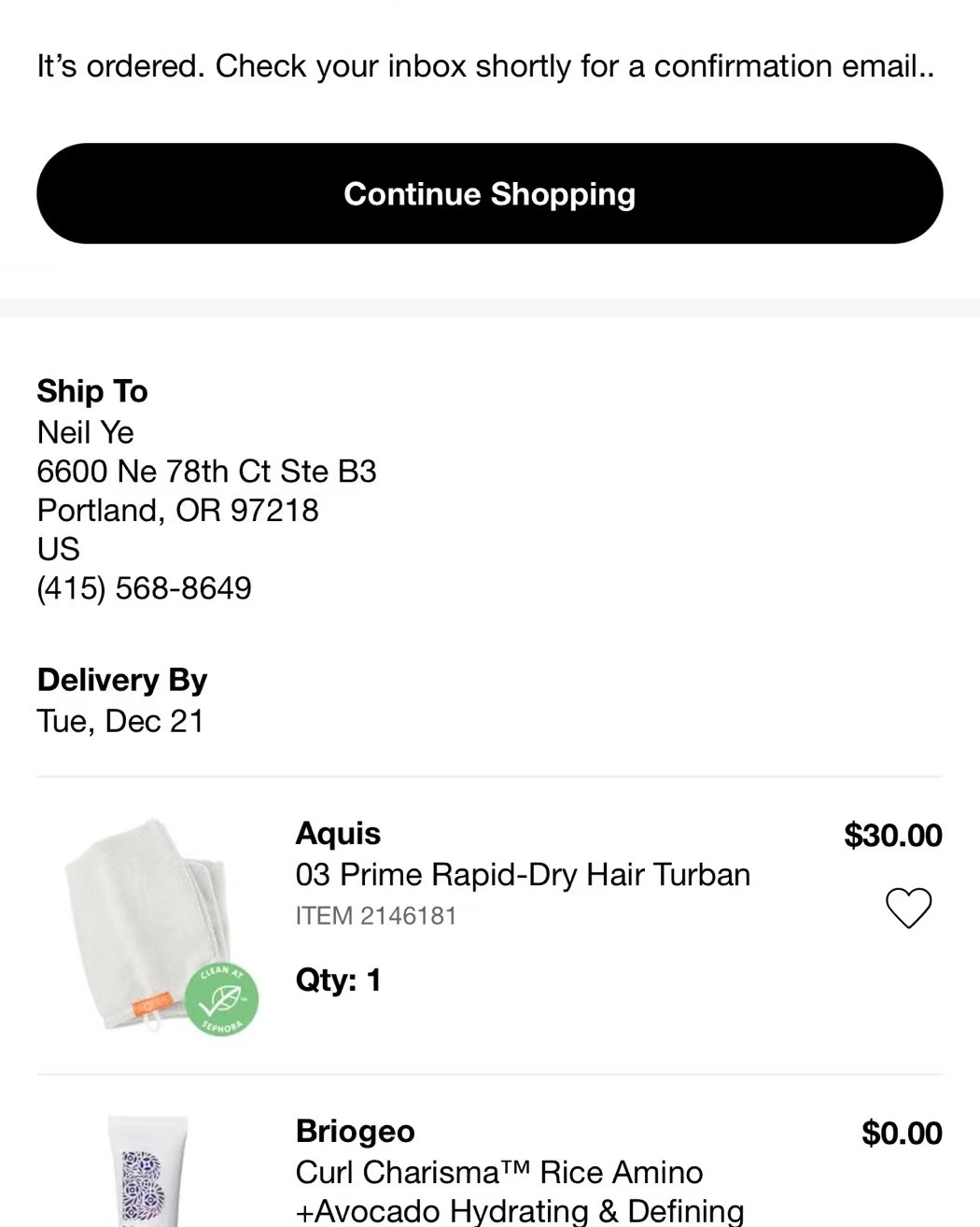Tap the delivery date Tue, Dec 21

pyautogui.click(x=120, y=721)
